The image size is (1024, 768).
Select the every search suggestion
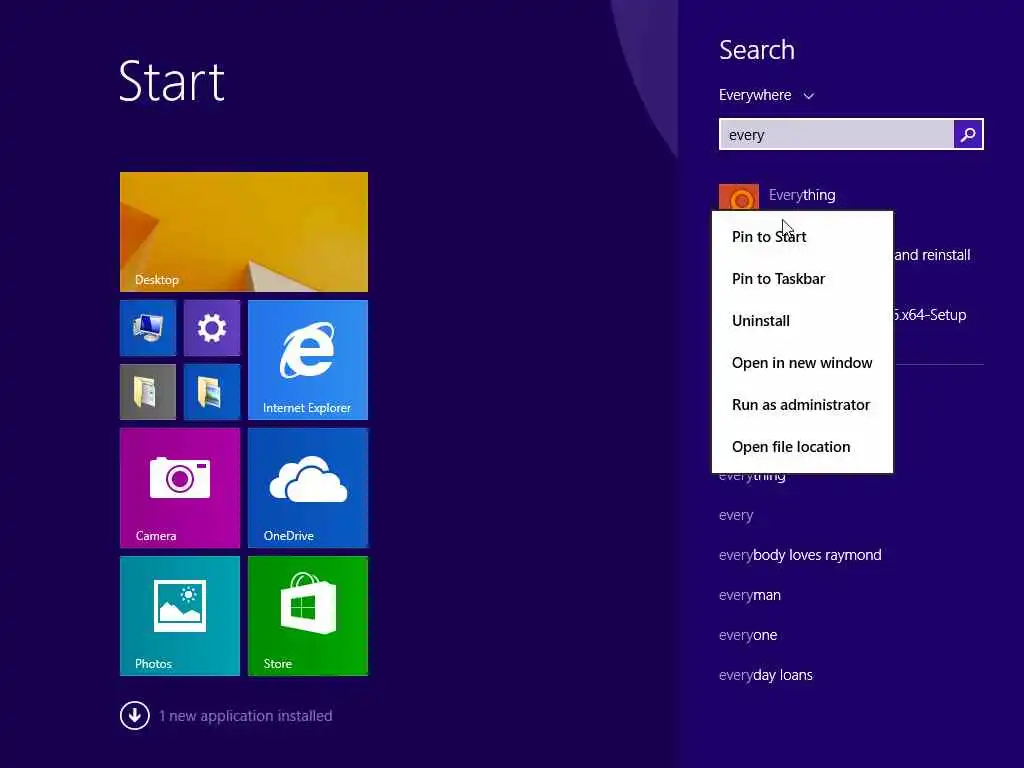tap(736, 515)
